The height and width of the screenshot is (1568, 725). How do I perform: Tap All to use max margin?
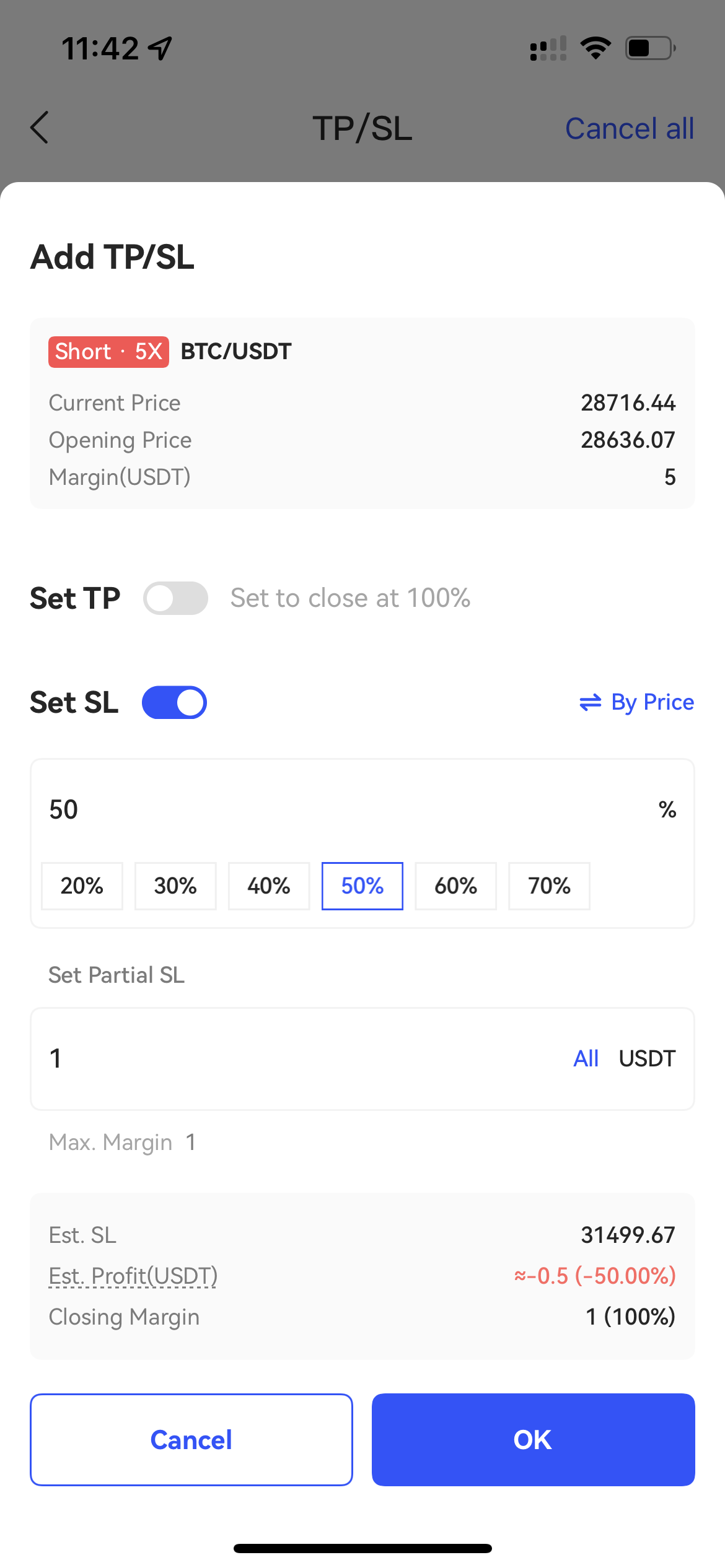[586, 1058]
